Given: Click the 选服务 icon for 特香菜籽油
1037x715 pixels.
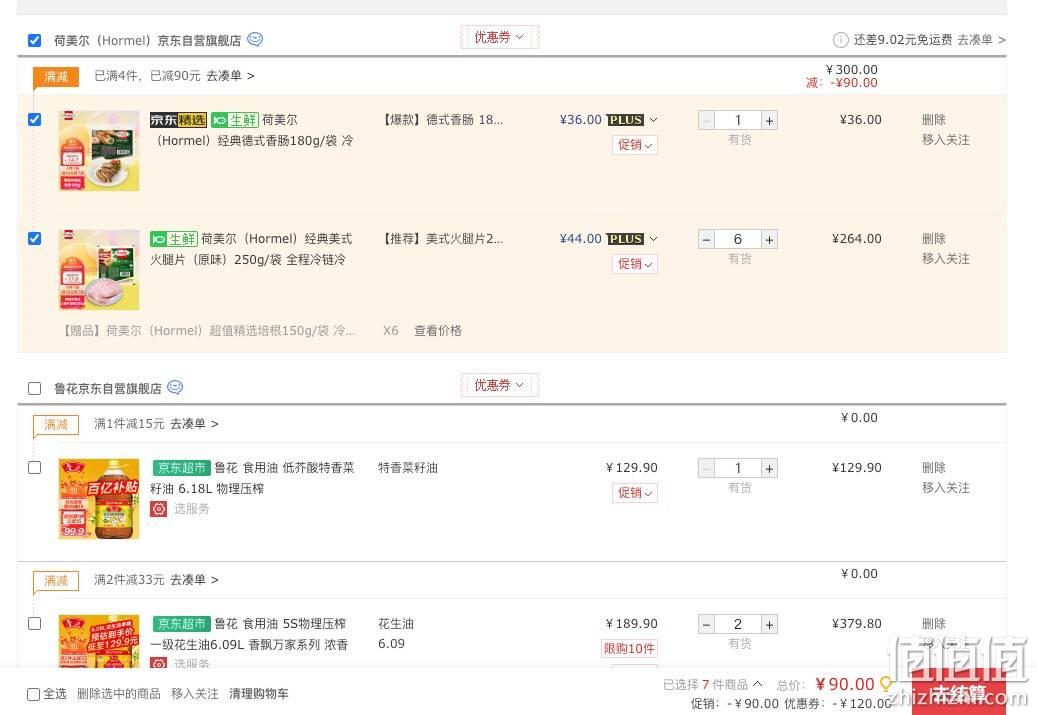Looking at the screenshot, I should pyautogui.click(x=158, y=509).
